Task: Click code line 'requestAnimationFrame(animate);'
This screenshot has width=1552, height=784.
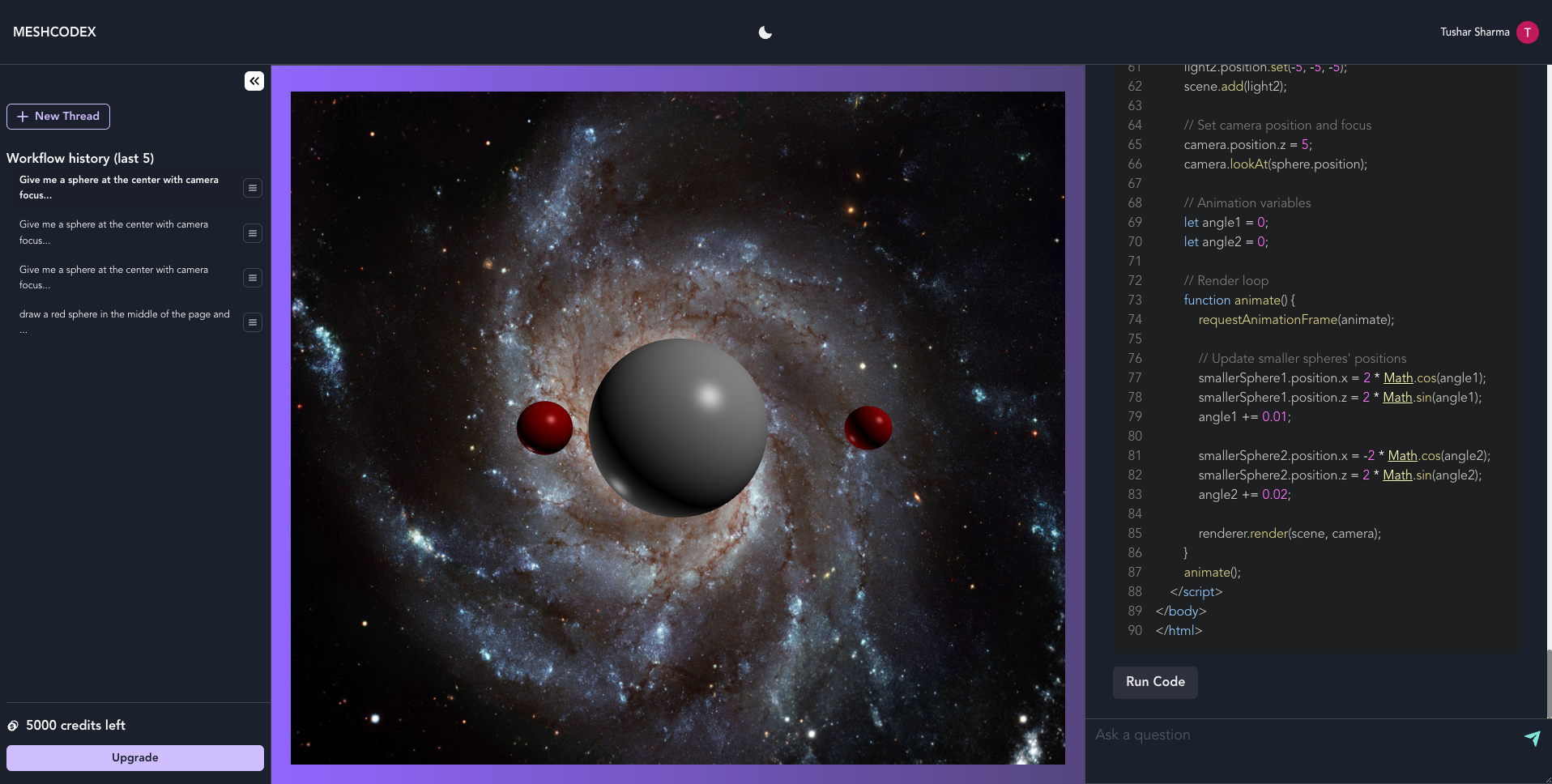Action: (1296, 320)
